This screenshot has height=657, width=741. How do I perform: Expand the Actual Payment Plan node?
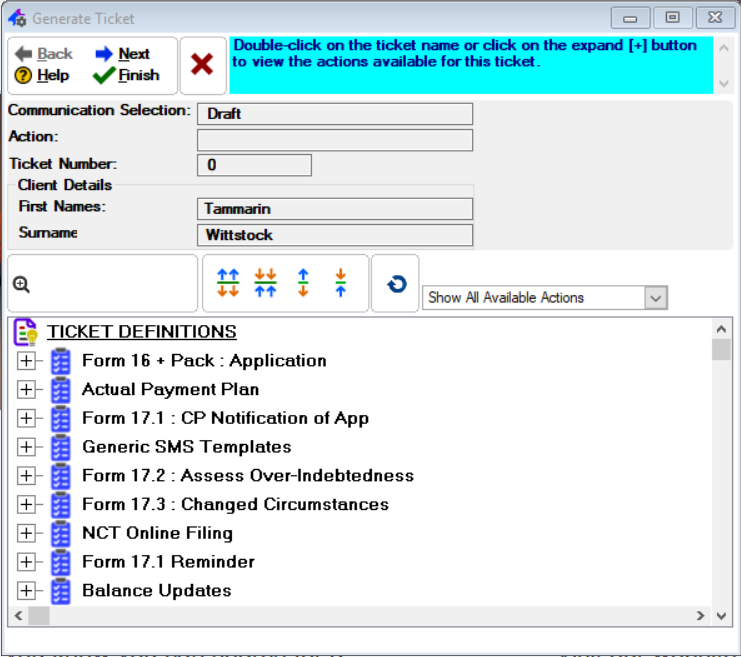[x=26, y=390]
